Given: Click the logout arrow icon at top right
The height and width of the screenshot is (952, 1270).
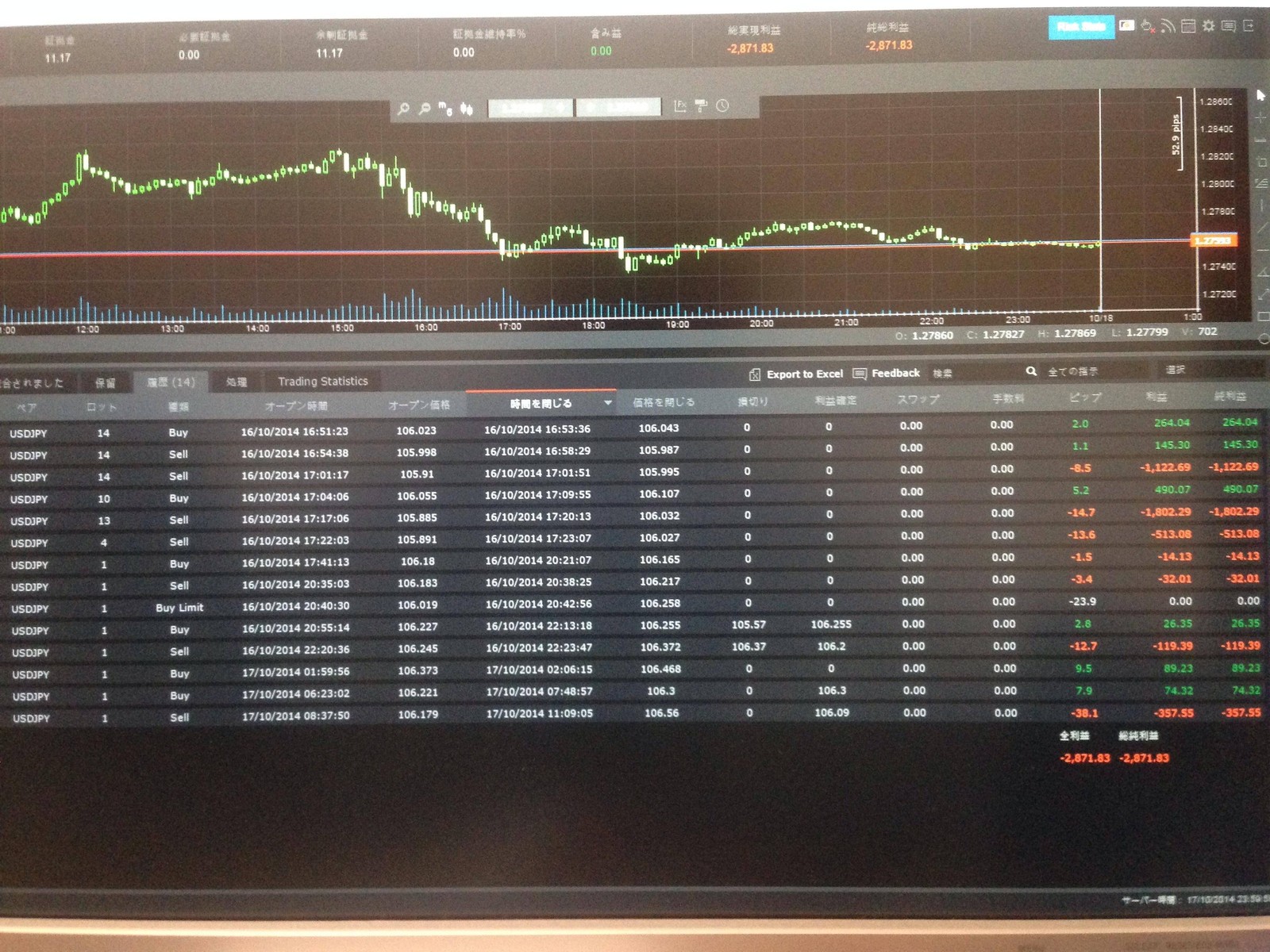Looking at the screenshot, I should pos(1249,26).
